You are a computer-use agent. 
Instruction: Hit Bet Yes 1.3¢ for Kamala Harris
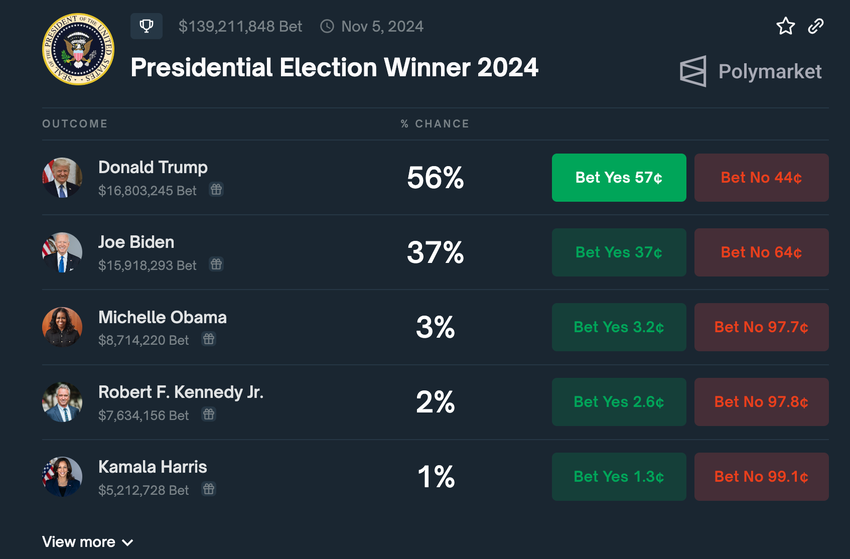pyautogui.click(x=619, y=478)
